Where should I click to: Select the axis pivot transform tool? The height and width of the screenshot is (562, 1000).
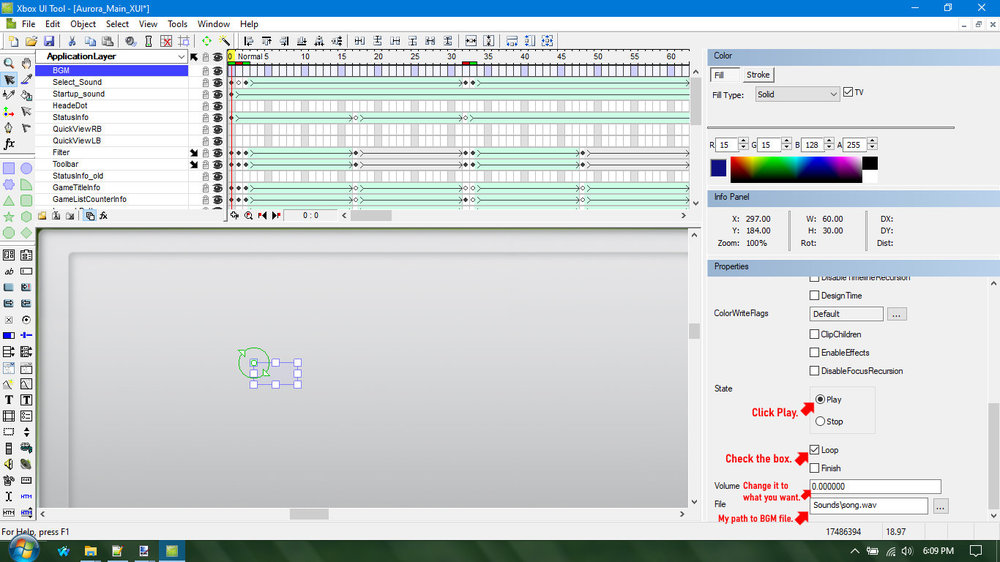(9, 112)
